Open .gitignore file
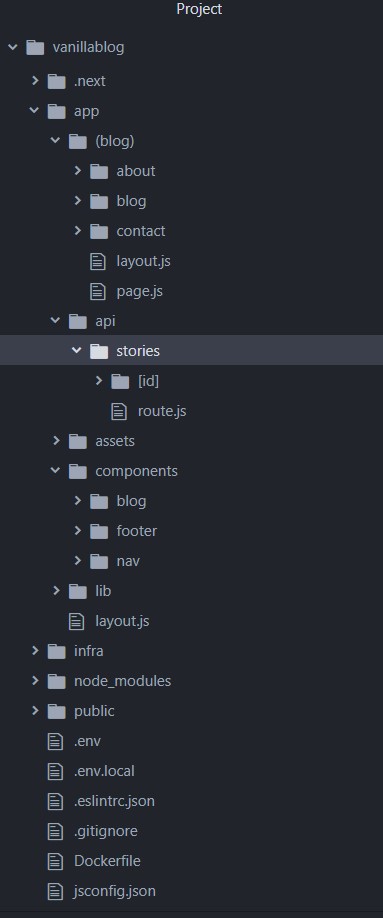Viewport: 383px width, 918px height. 192,831
